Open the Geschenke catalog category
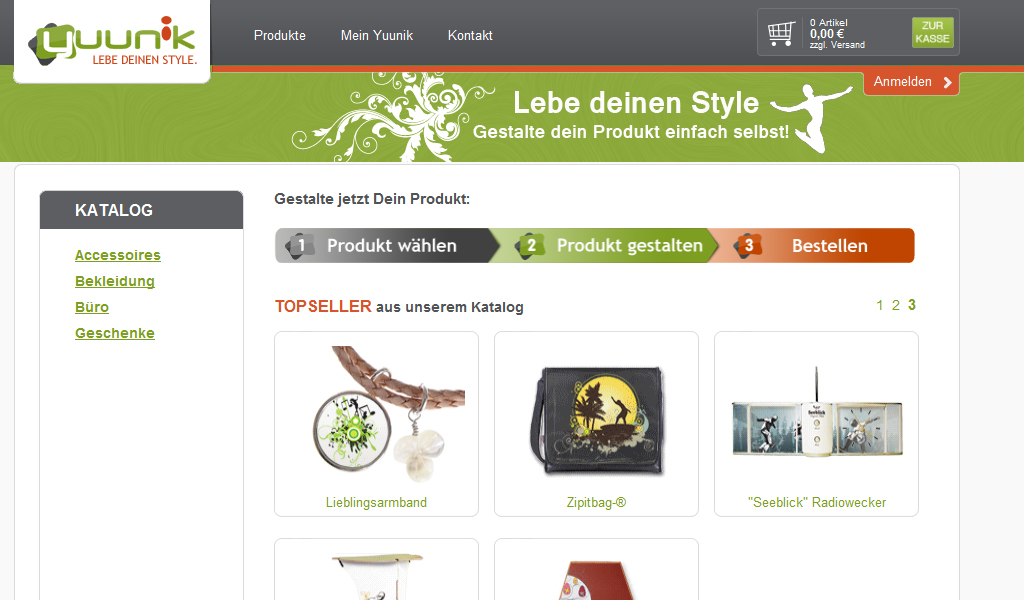The height and width of the screenshot is (600, 1024). (115, 334)
